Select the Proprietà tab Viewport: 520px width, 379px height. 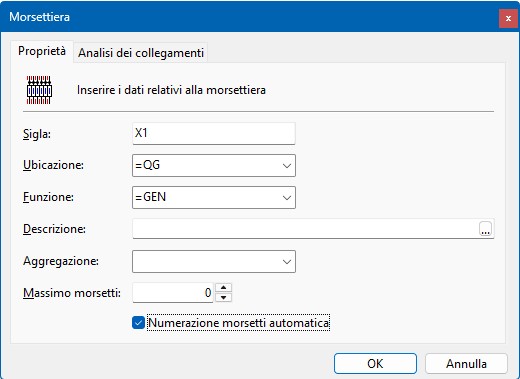point(42,51)
